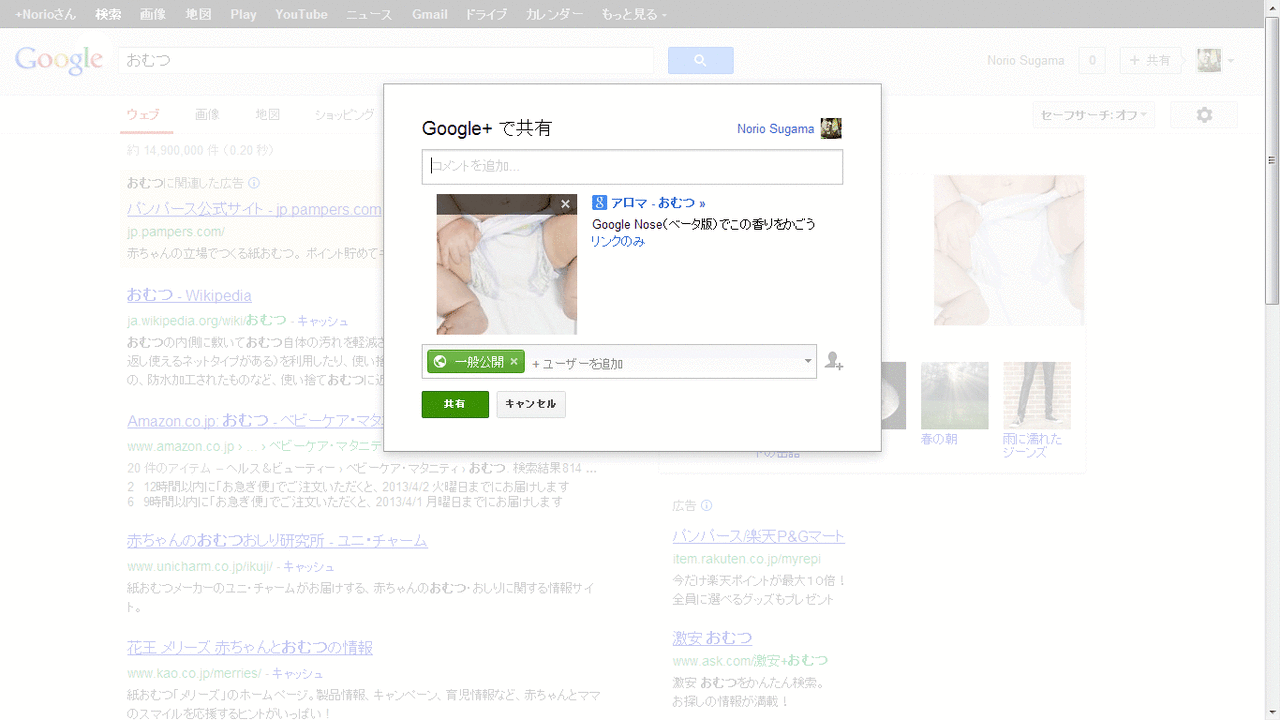The height and width of the screenshot is (720, 1280).
Task: Remove the 一般公開 circle chip
Action: pos(514,362)
